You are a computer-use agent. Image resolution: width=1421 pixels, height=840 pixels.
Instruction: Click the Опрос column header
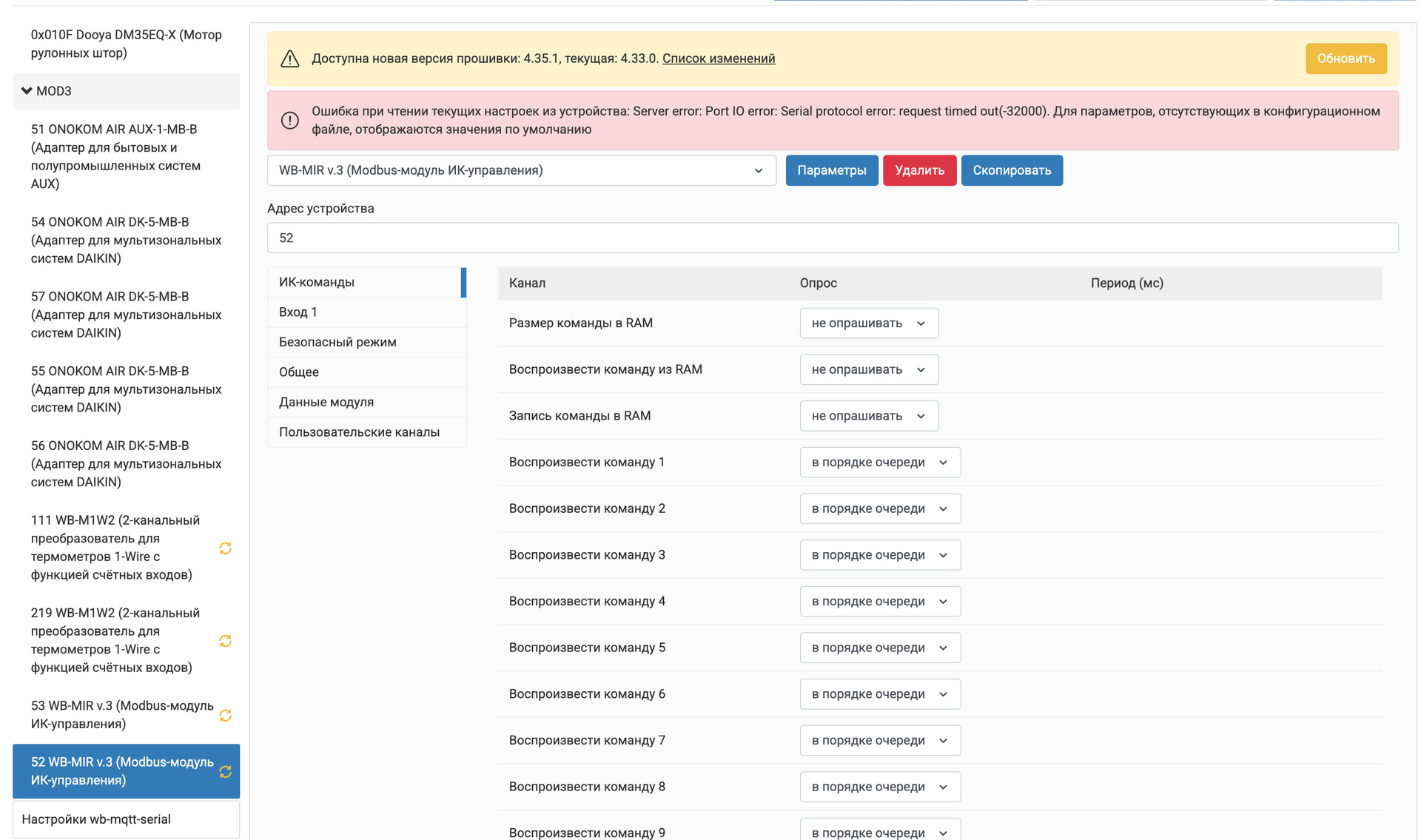click(x=818, y=283)
